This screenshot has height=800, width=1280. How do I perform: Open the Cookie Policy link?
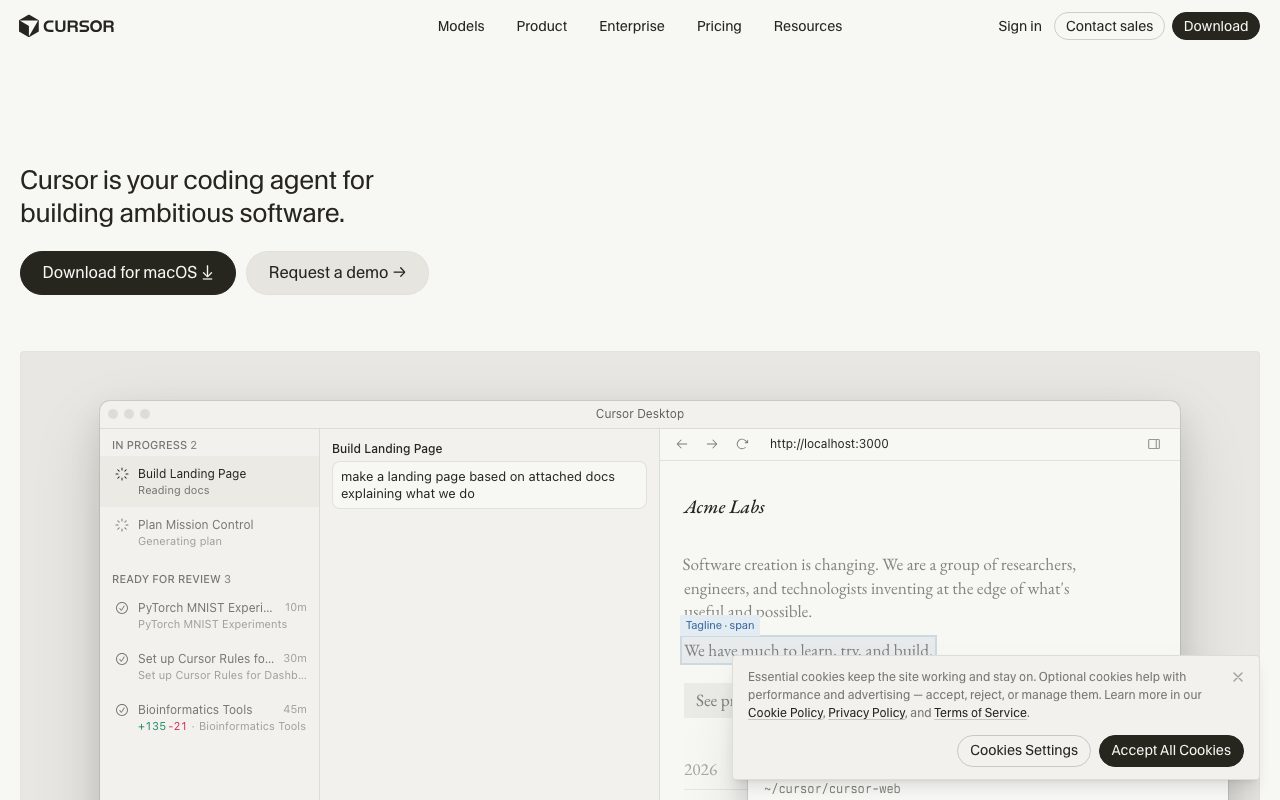click(x=785, y=713)
